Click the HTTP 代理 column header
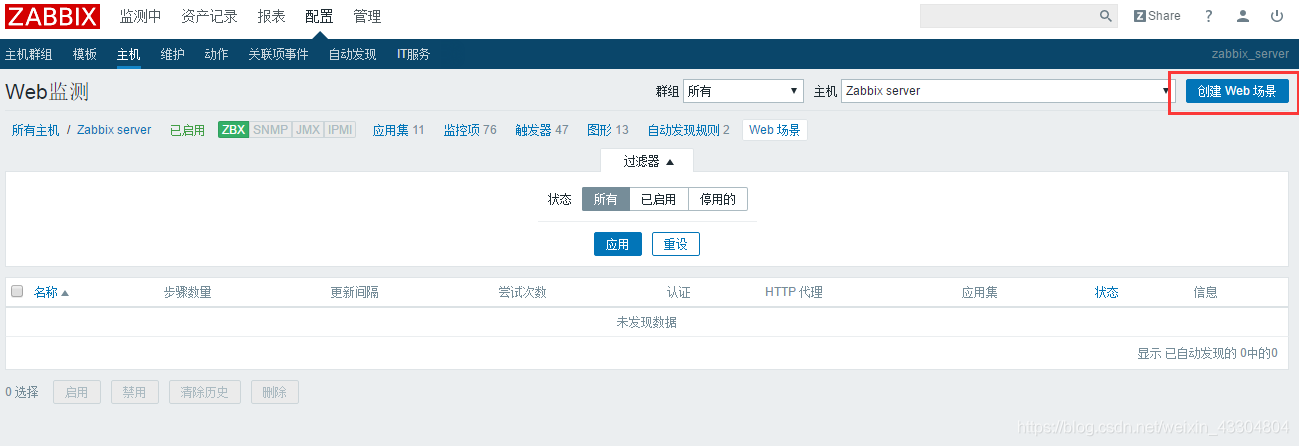1299x446 pixels. point(794,292)
